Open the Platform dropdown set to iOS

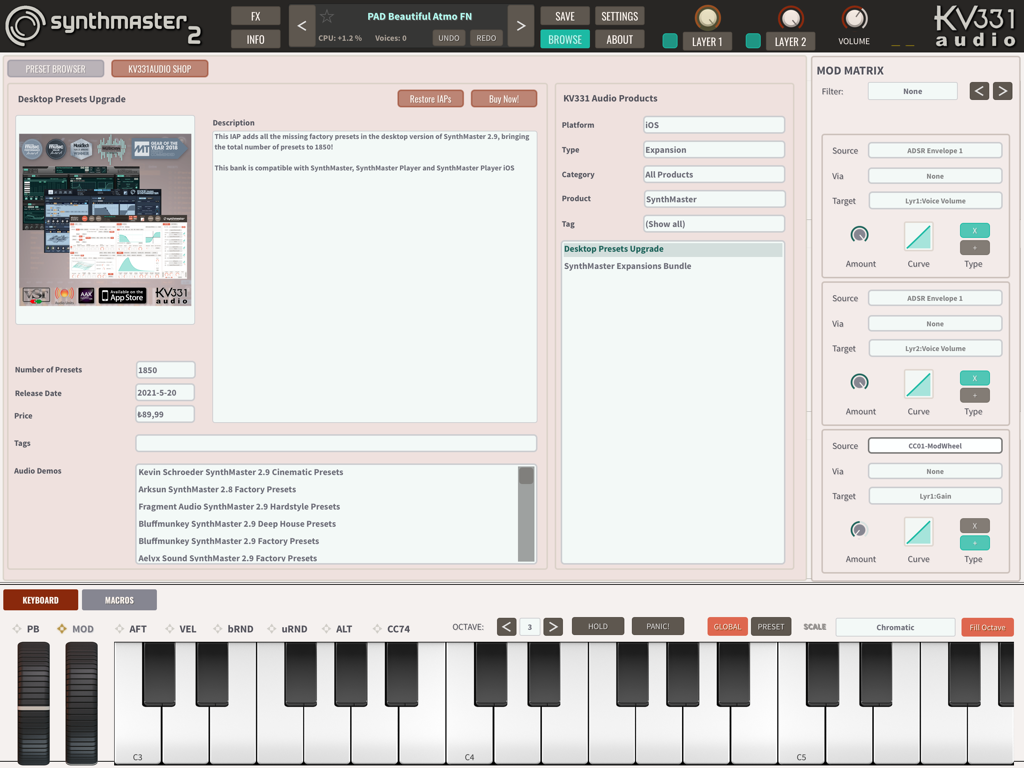point(713,125)
